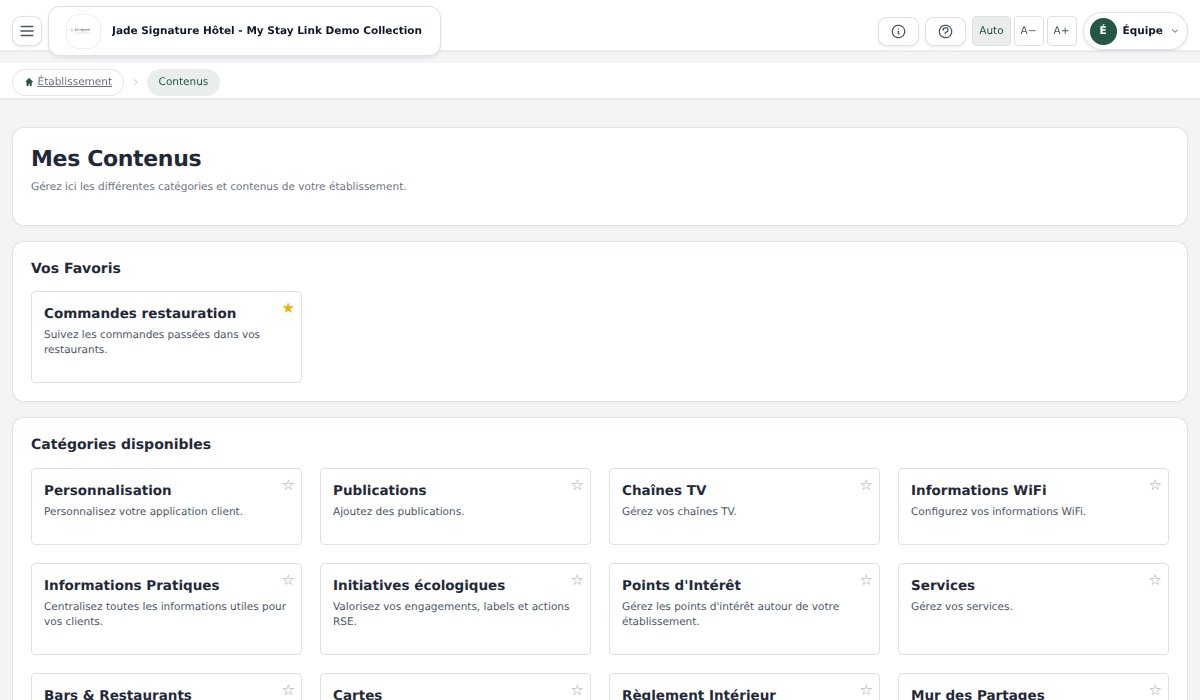Open the Équipe user avatar
The image size is (1200, 700).
point(1103,31)
